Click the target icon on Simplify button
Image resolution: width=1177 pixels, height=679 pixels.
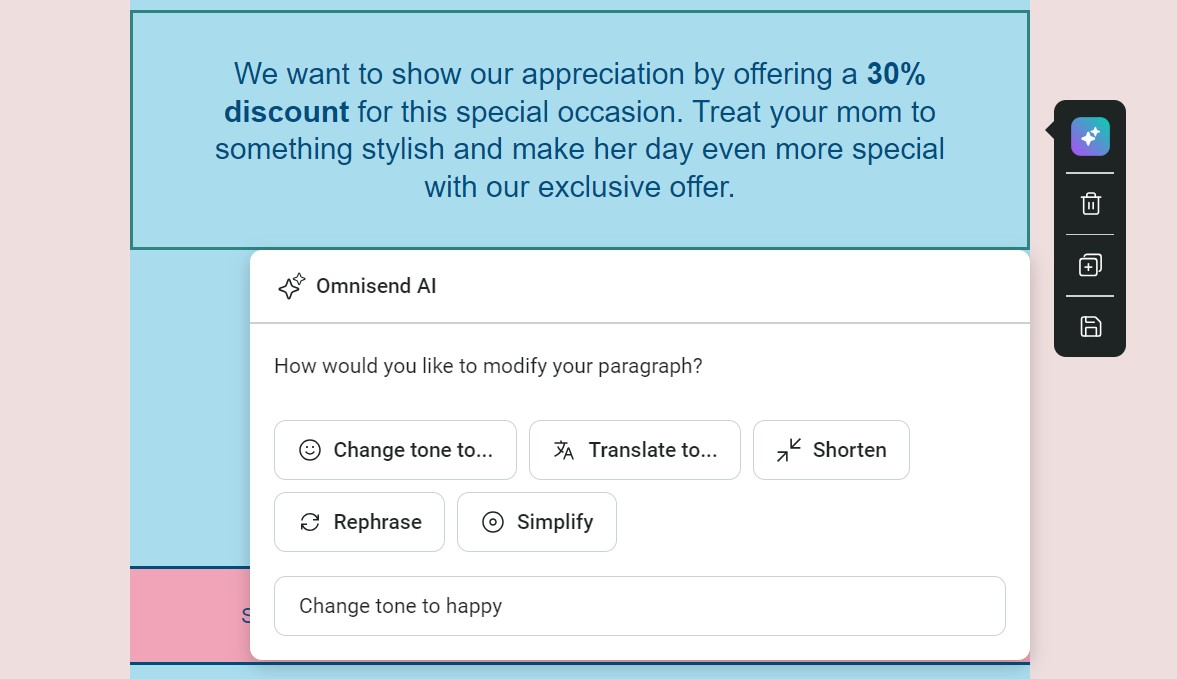492,521
